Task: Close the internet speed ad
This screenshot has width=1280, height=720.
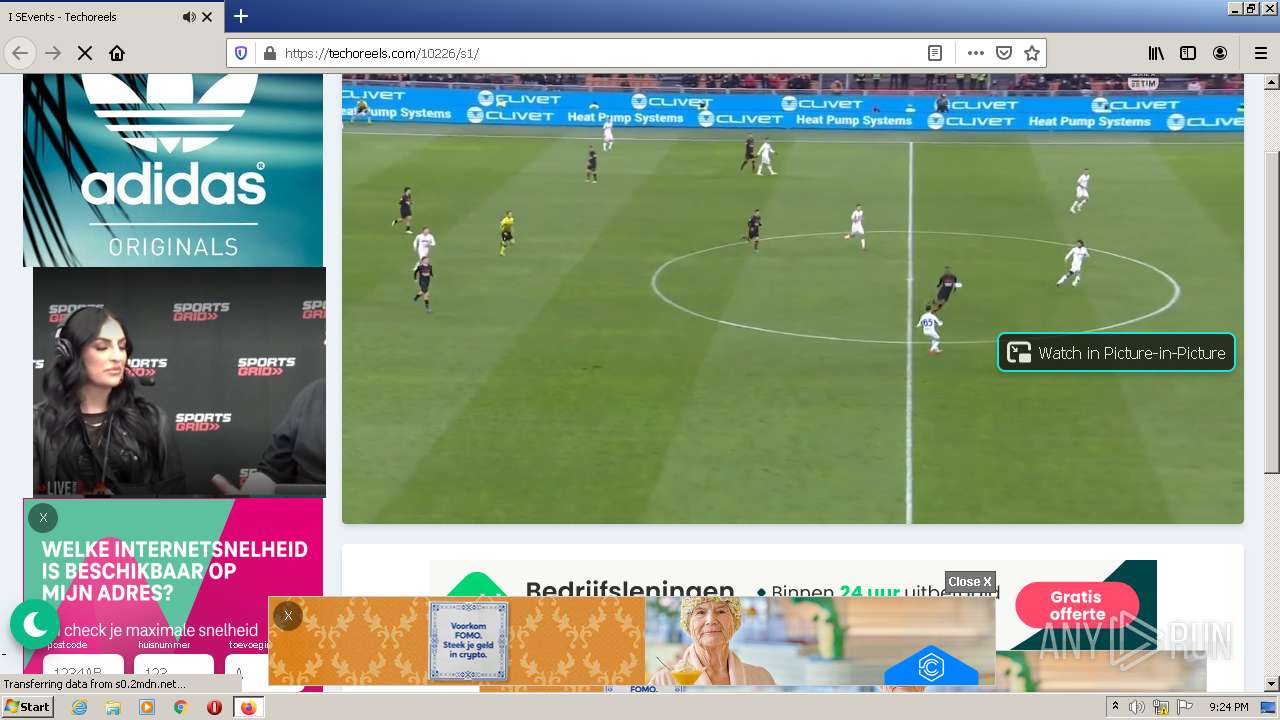Action: pyautogui.click(x=43, y=518)
